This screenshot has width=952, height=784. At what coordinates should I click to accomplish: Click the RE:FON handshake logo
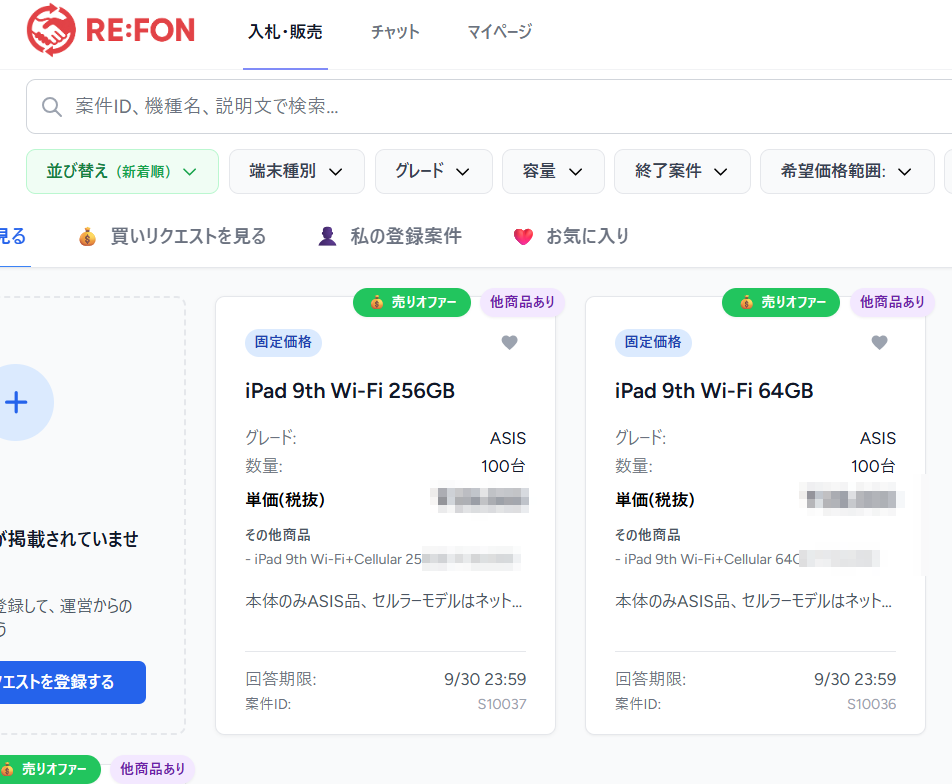(52, 30)
